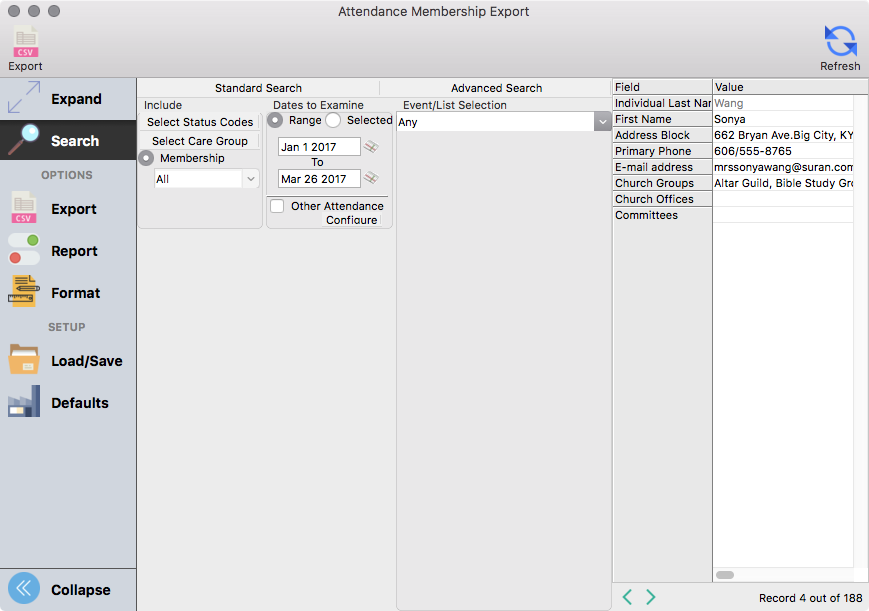Click the Refresh icon
This screenshot has height=611, width=869.
[839, 42]
